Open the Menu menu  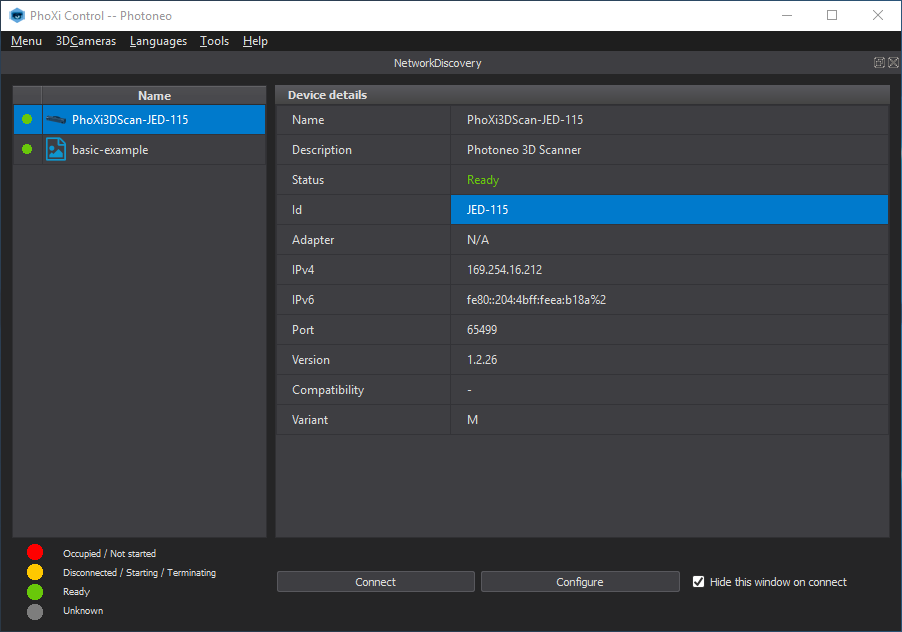click(x=26, y=41)
